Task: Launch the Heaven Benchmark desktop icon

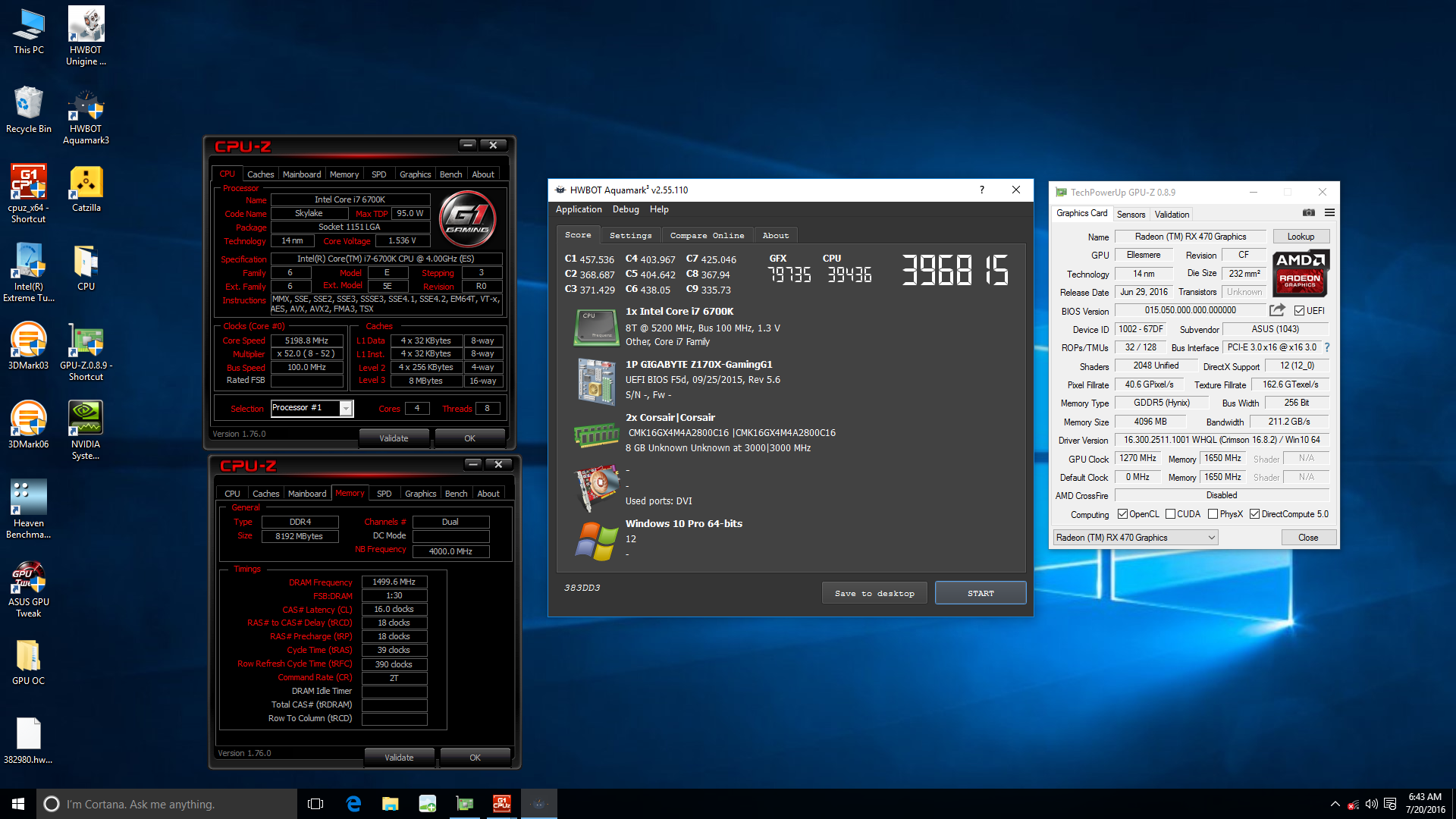Action: (29, 510)
